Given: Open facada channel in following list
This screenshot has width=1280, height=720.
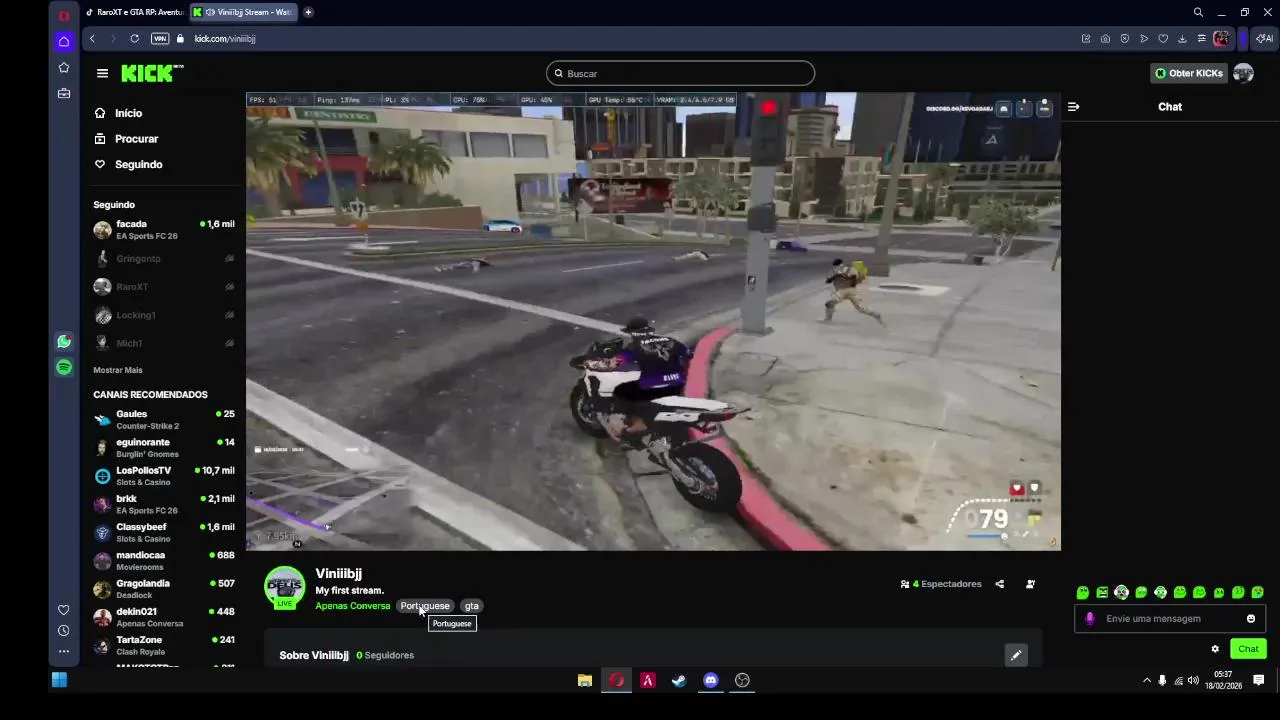Looking at the screenshot, I should 164,230.
